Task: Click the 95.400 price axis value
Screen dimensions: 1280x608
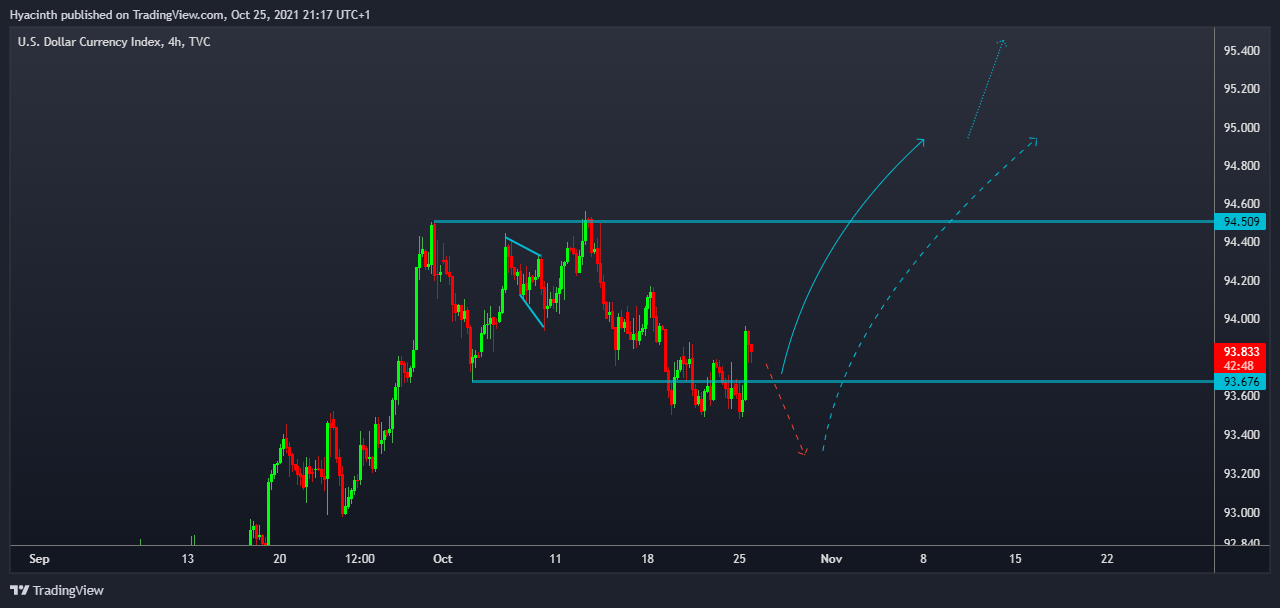Action: click(x=1241, y=50)
